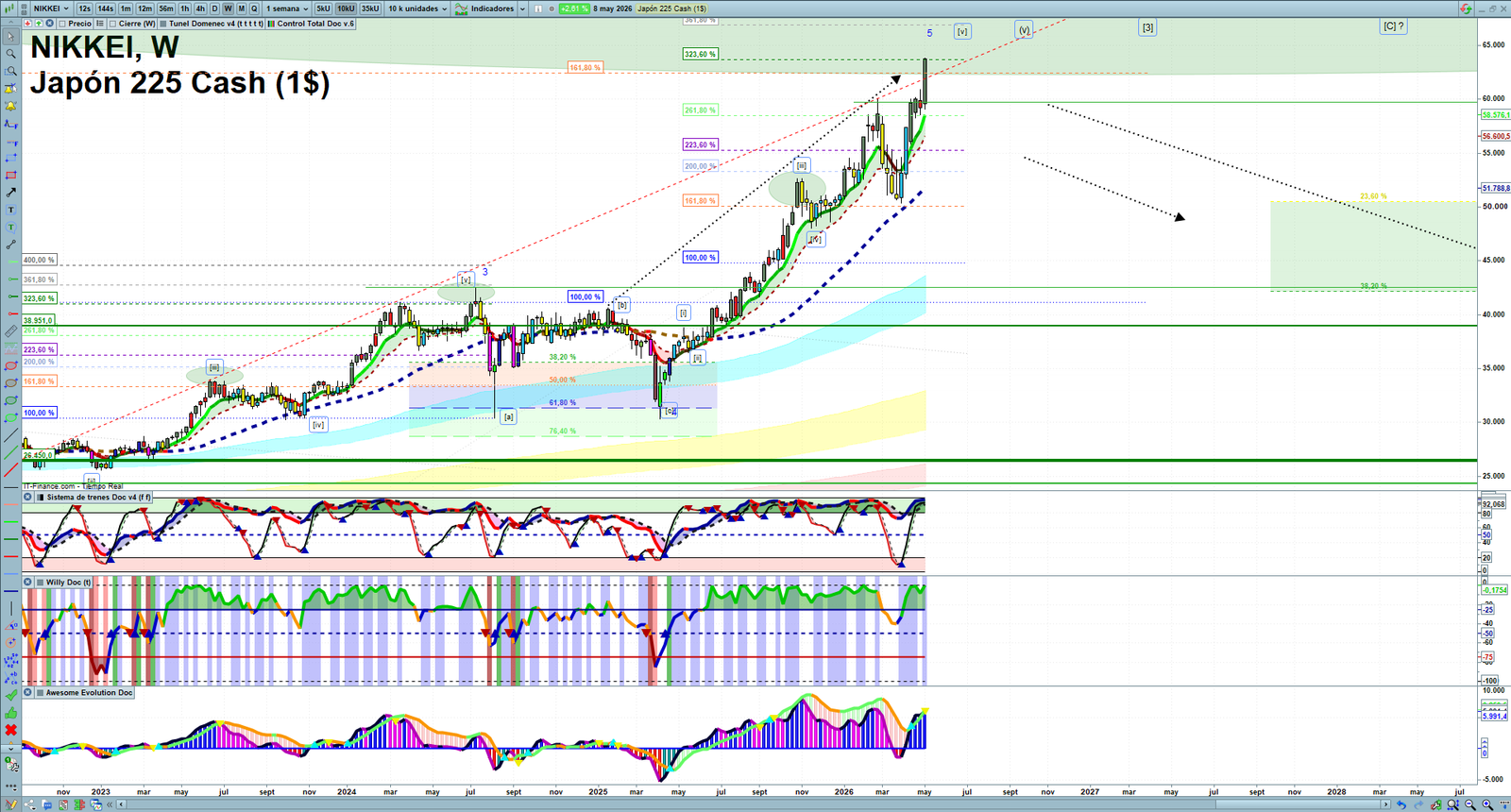Switch to the Q quarterly timeframe

pyautogui.click(x=254, y=8)
